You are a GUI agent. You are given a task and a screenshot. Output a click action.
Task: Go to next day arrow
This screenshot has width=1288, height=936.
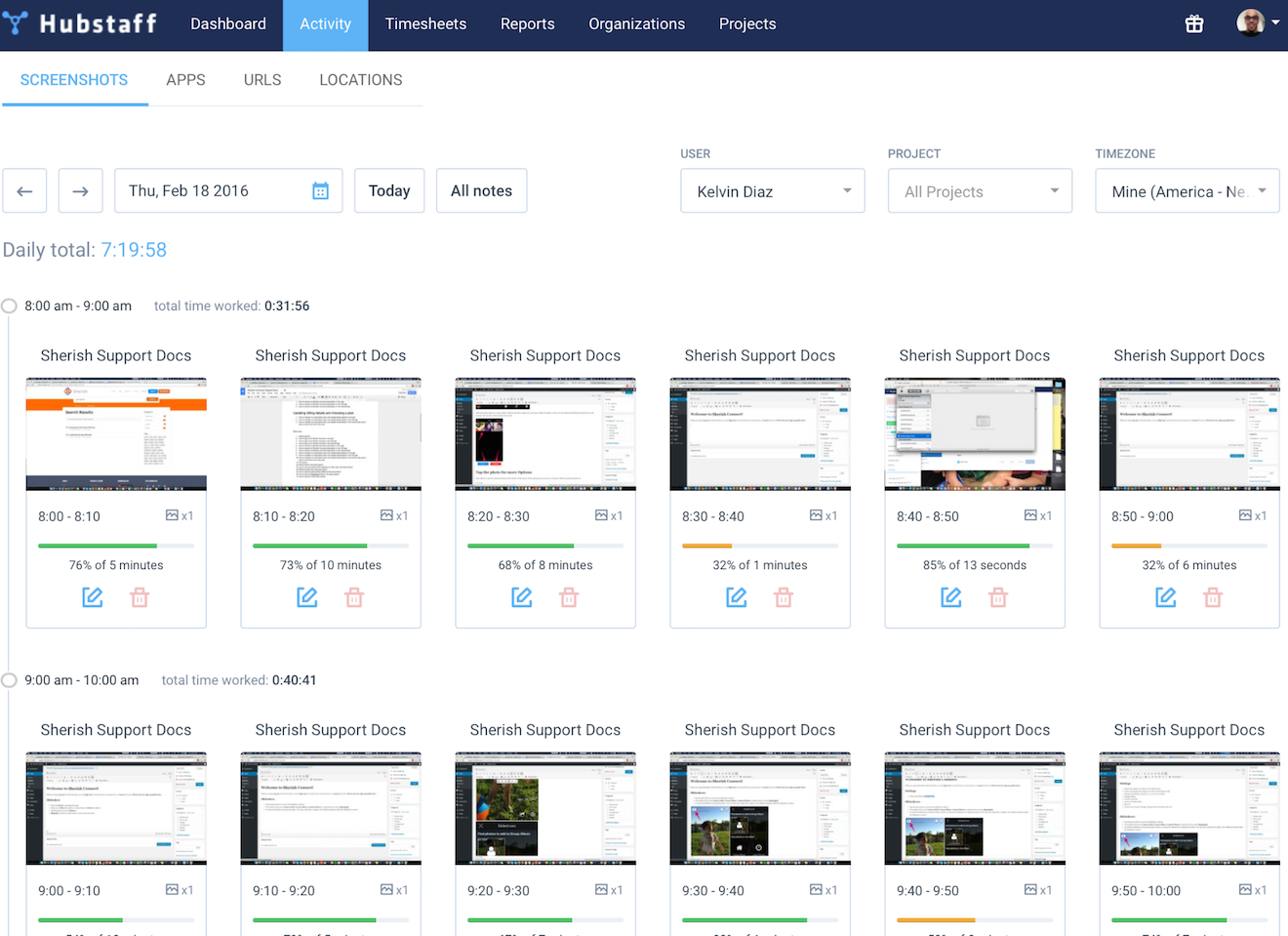click(80, 191)
